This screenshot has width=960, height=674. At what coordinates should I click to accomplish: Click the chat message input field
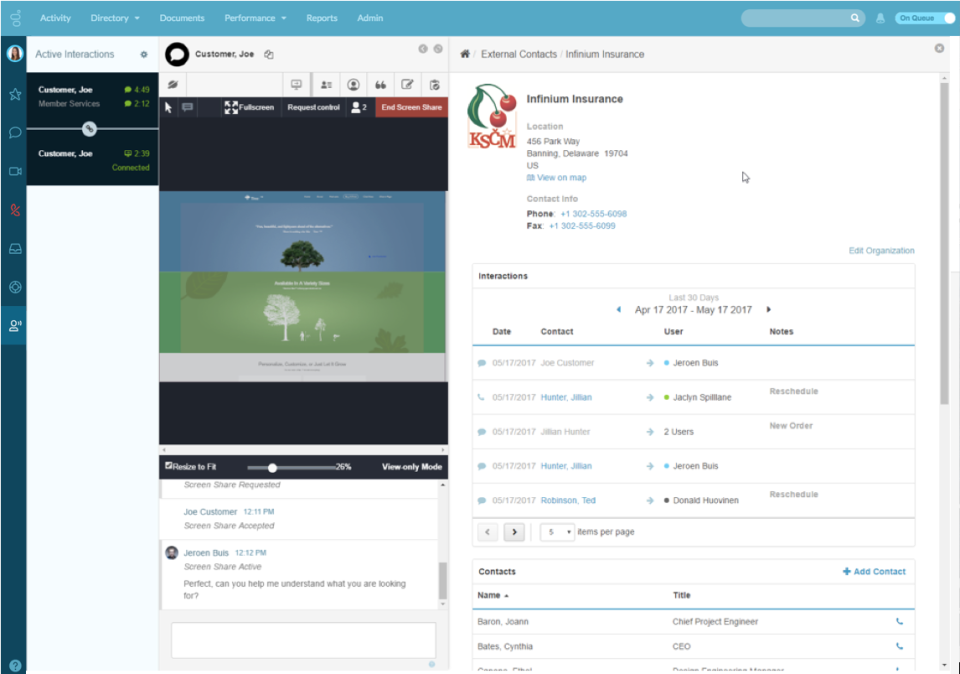click(302, 640)
